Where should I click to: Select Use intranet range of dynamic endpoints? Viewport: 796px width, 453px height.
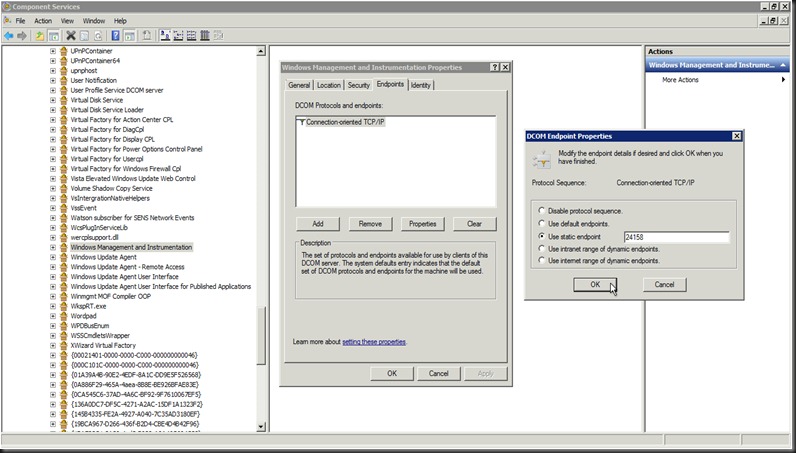point(542,249)
